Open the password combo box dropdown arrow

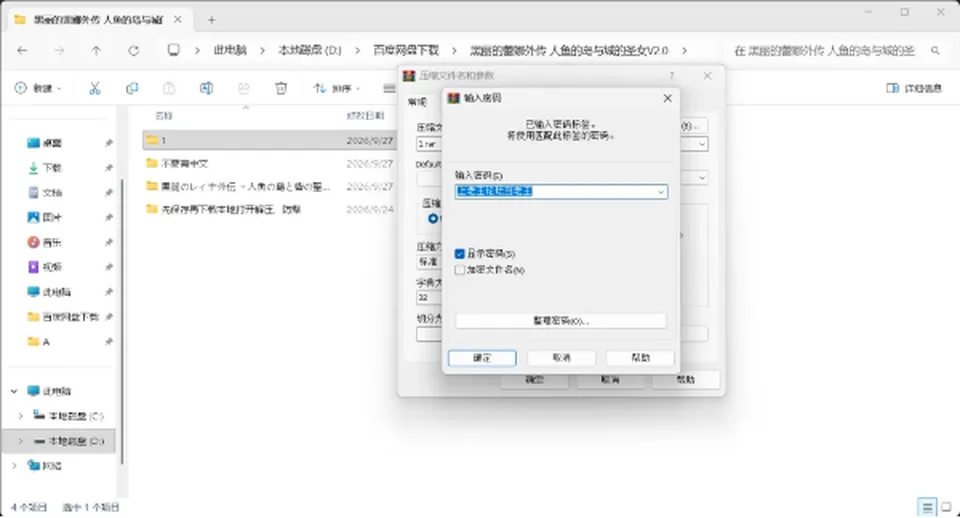pos(661,192)
